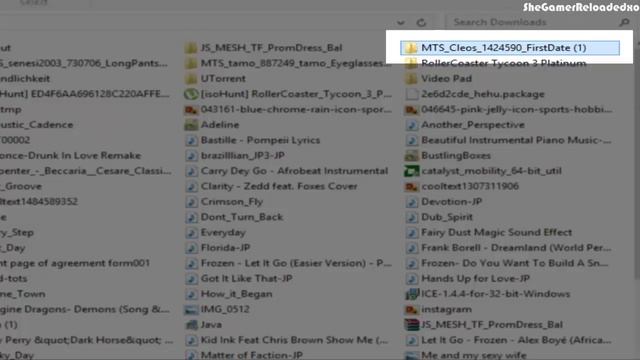Select the MTS_Cleos_1424590_FirstDate (1) folder
The width and height of the screenshot is (640, 360).
(x=510, y=48)
